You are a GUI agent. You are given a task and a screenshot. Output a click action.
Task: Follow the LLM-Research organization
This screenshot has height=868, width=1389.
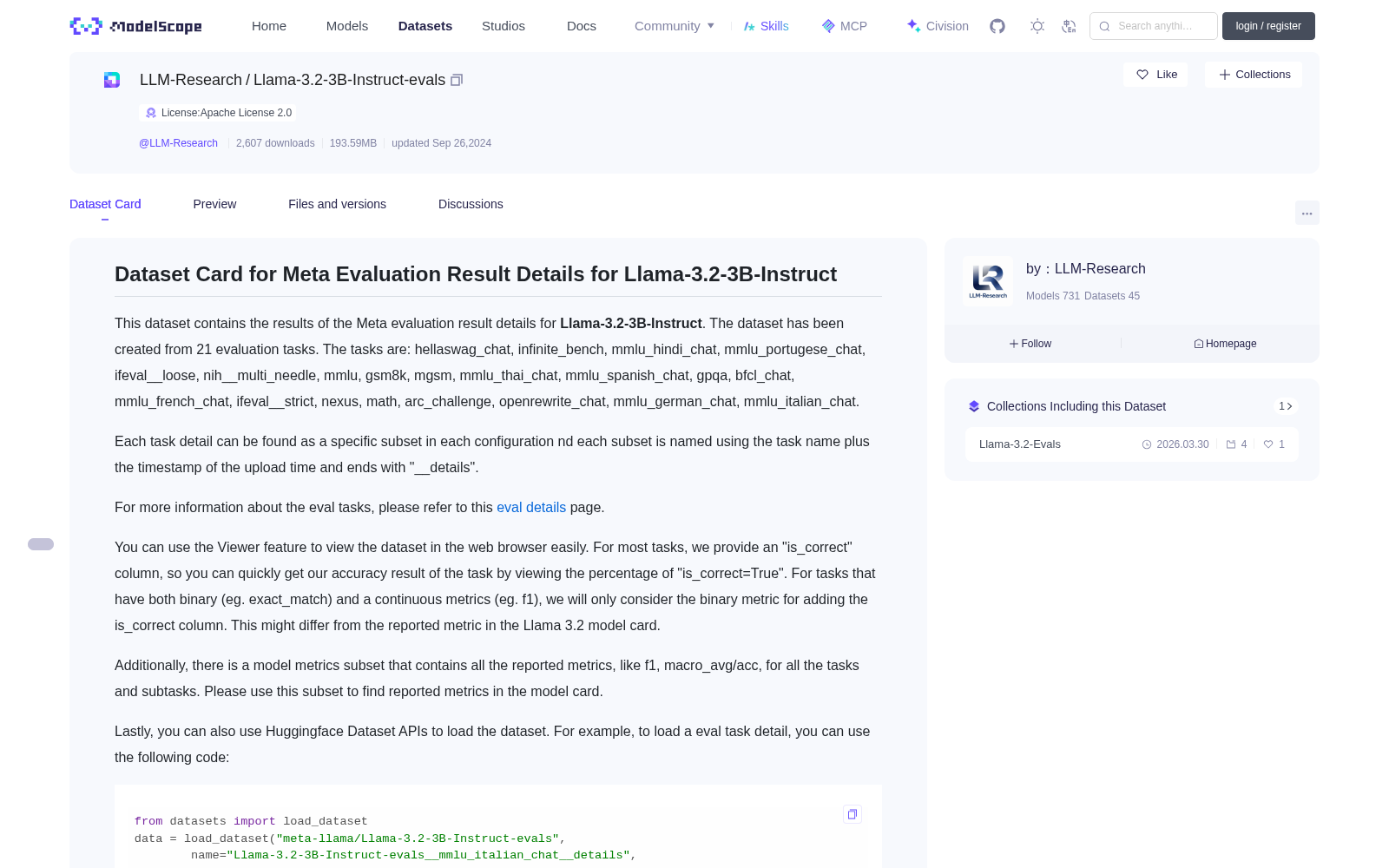point(1030,344)
